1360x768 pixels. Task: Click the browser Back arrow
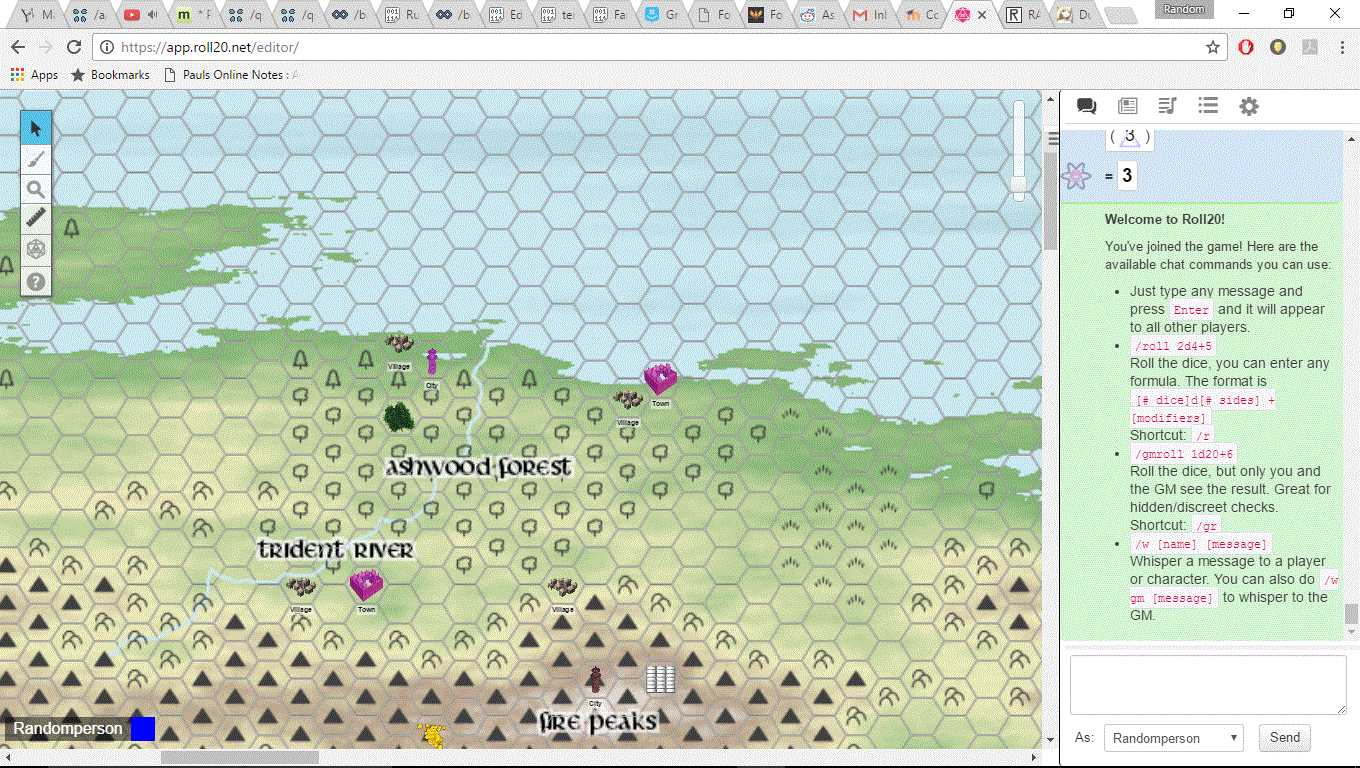pyautogui.click(x=17, y=47)
